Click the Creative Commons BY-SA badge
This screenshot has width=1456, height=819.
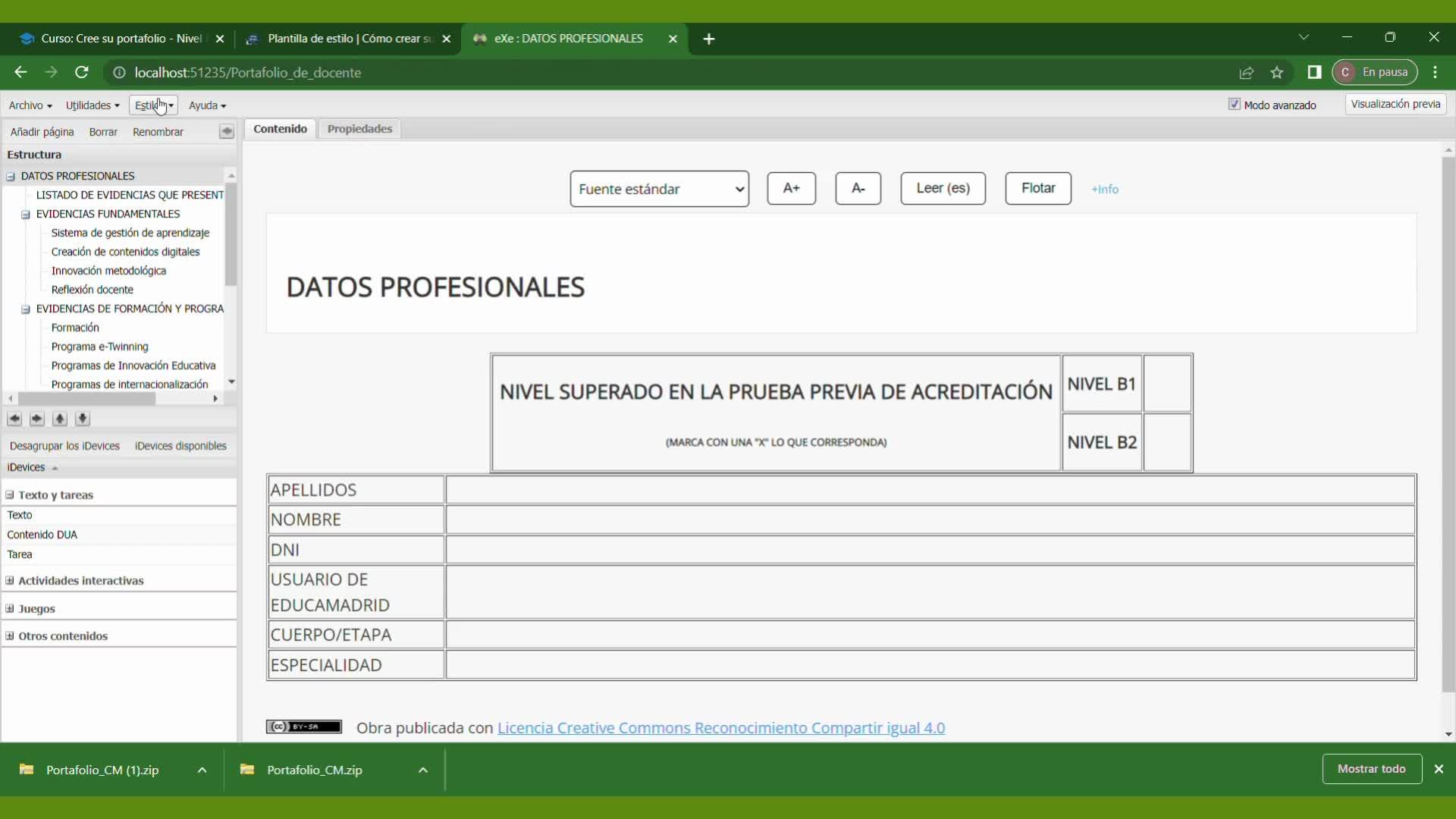(303, 727)
